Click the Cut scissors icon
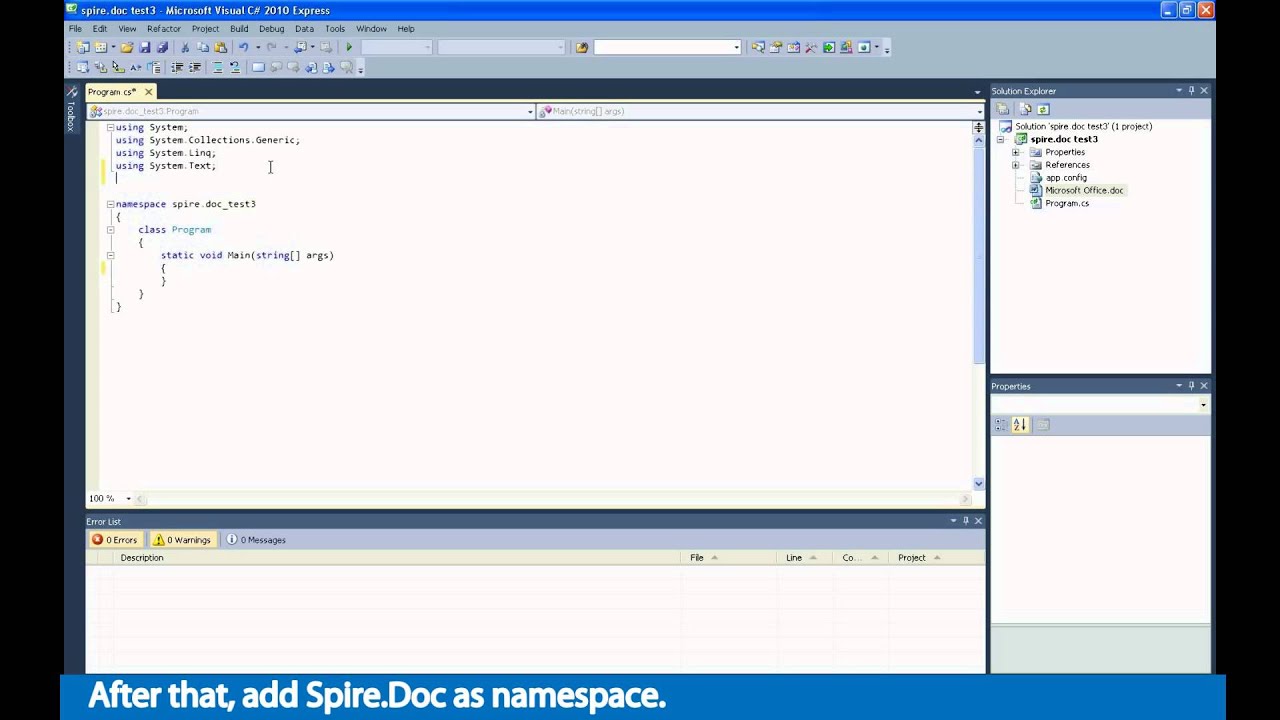The width and height of the screenshot is (1280, 720). coord(185,47)
